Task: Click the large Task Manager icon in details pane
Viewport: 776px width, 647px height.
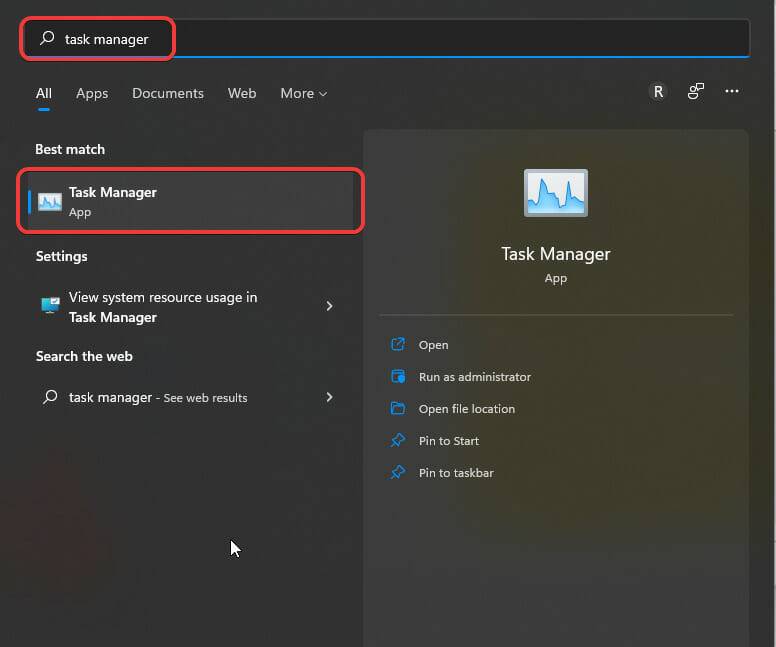Action: click(555, 193)
